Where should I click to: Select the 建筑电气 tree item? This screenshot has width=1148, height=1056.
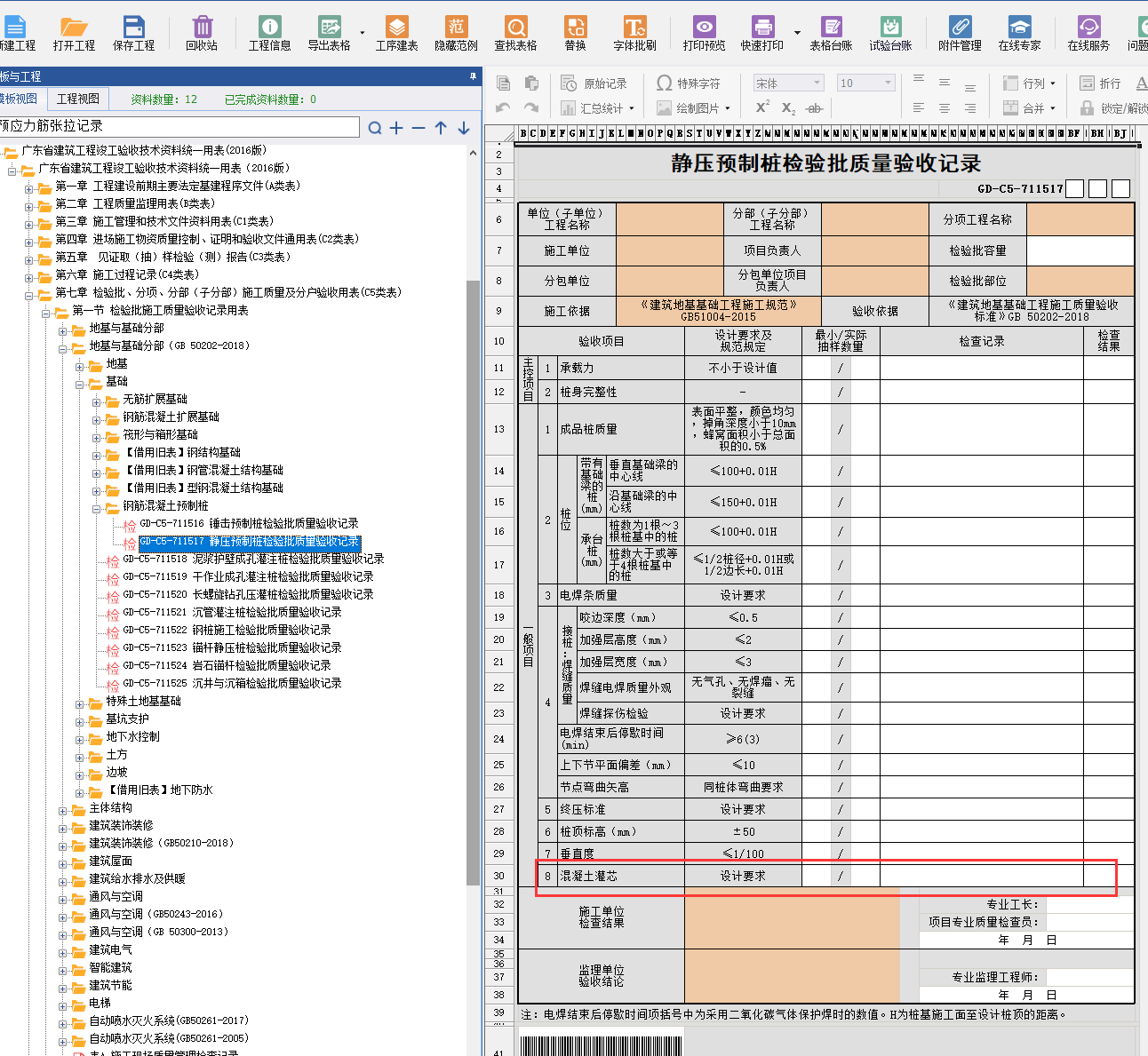110,950
